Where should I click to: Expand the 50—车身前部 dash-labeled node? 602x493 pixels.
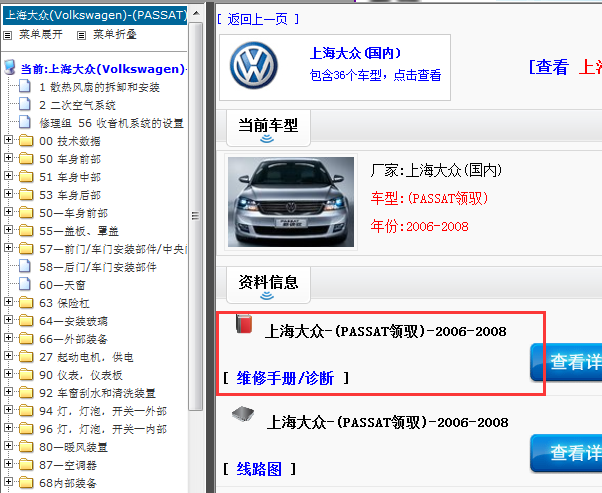click(8, 212)
